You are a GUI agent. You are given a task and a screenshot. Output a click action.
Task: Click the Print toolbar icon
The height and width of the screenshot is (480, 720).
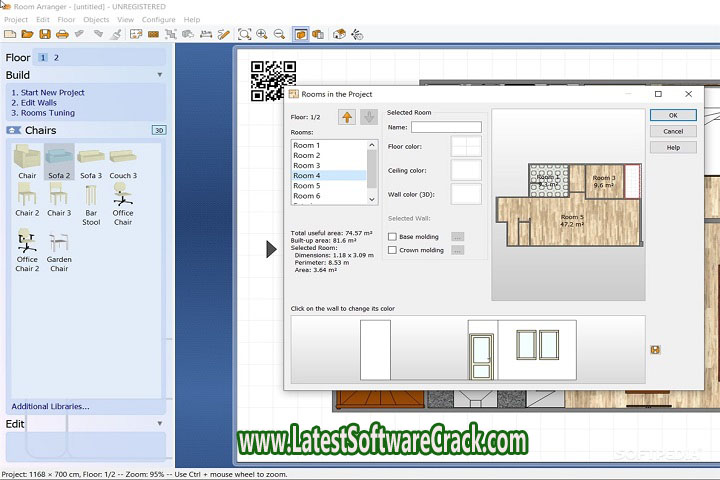(x=62, y=34)
